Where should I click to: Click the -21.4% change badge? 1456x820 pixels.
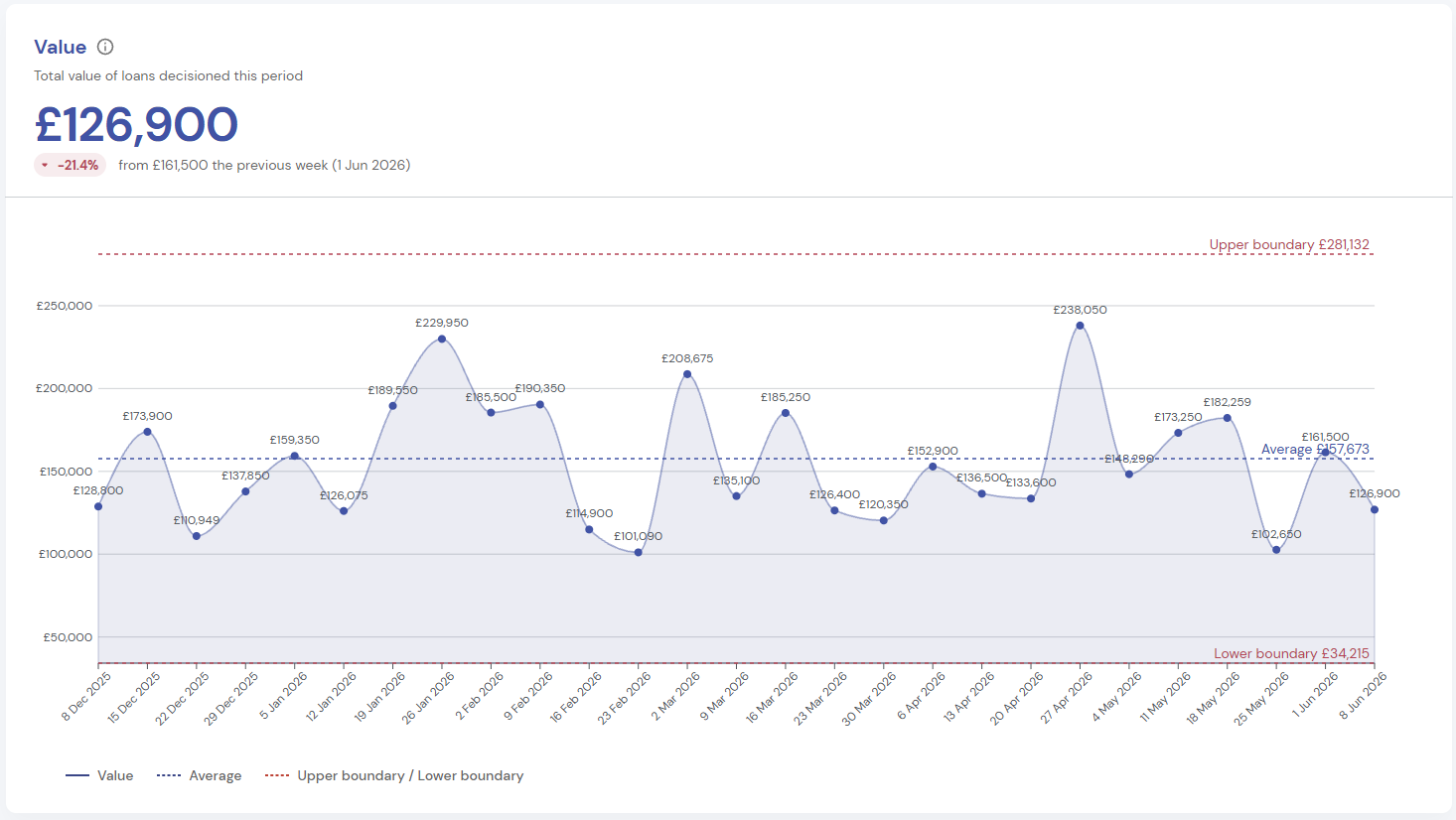click(71, 165)
